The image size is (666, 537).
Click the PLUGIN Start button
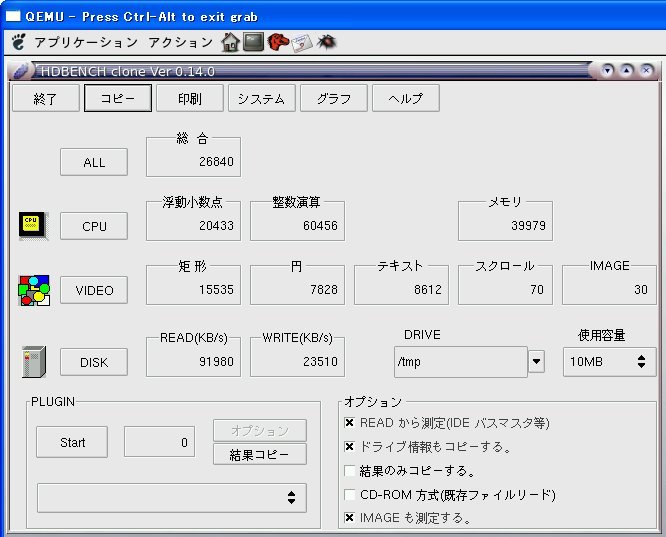(x=72, y=442)
